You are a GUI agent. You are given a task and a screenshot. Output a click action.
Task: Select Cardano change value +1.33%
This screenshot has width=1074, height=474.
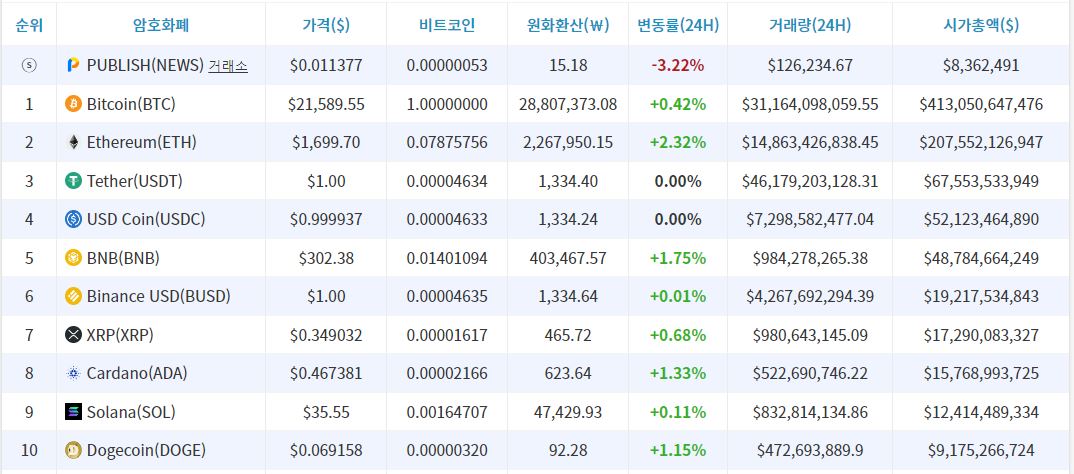678,373
